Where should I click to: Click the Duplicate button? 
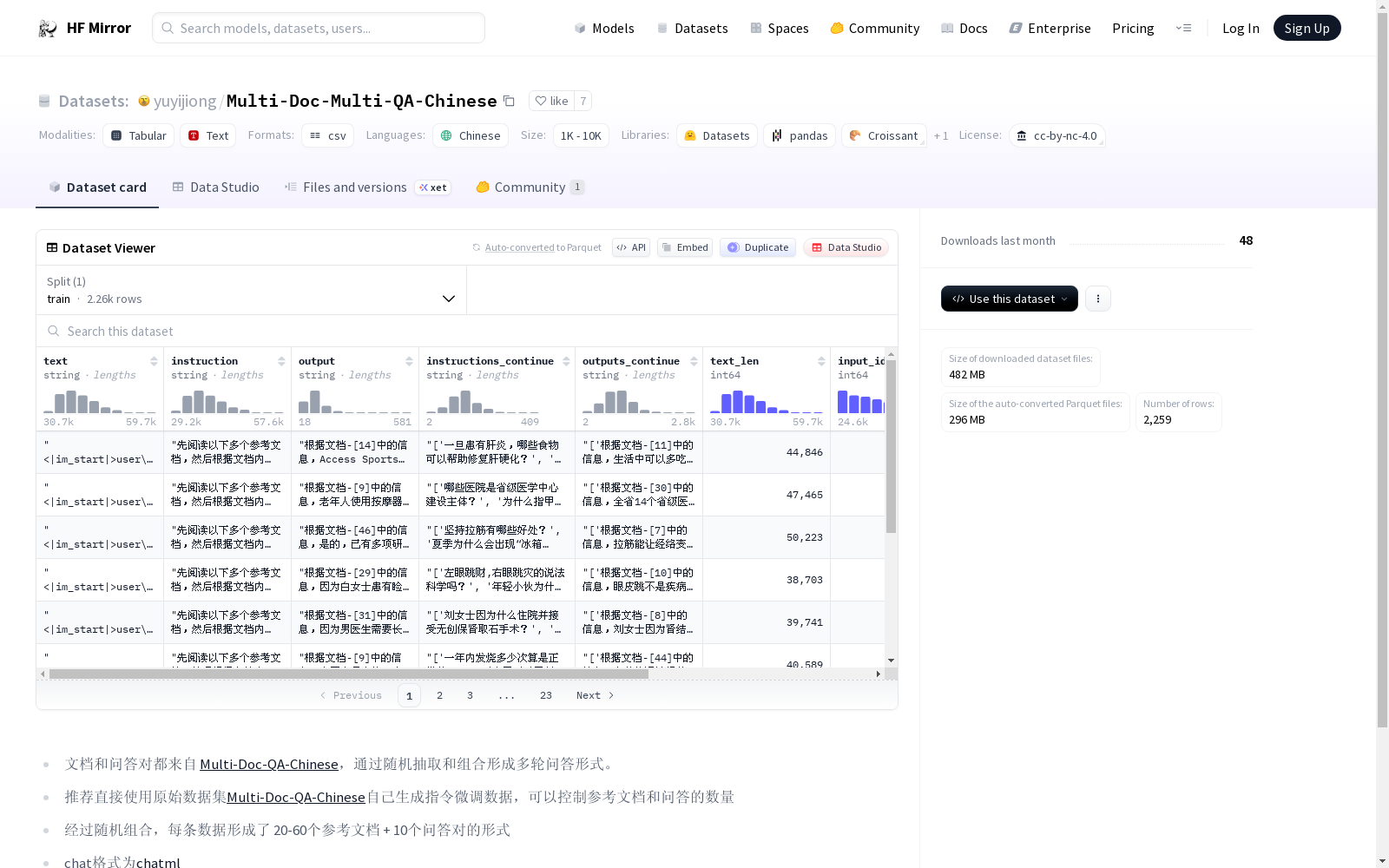coord(758,247)
